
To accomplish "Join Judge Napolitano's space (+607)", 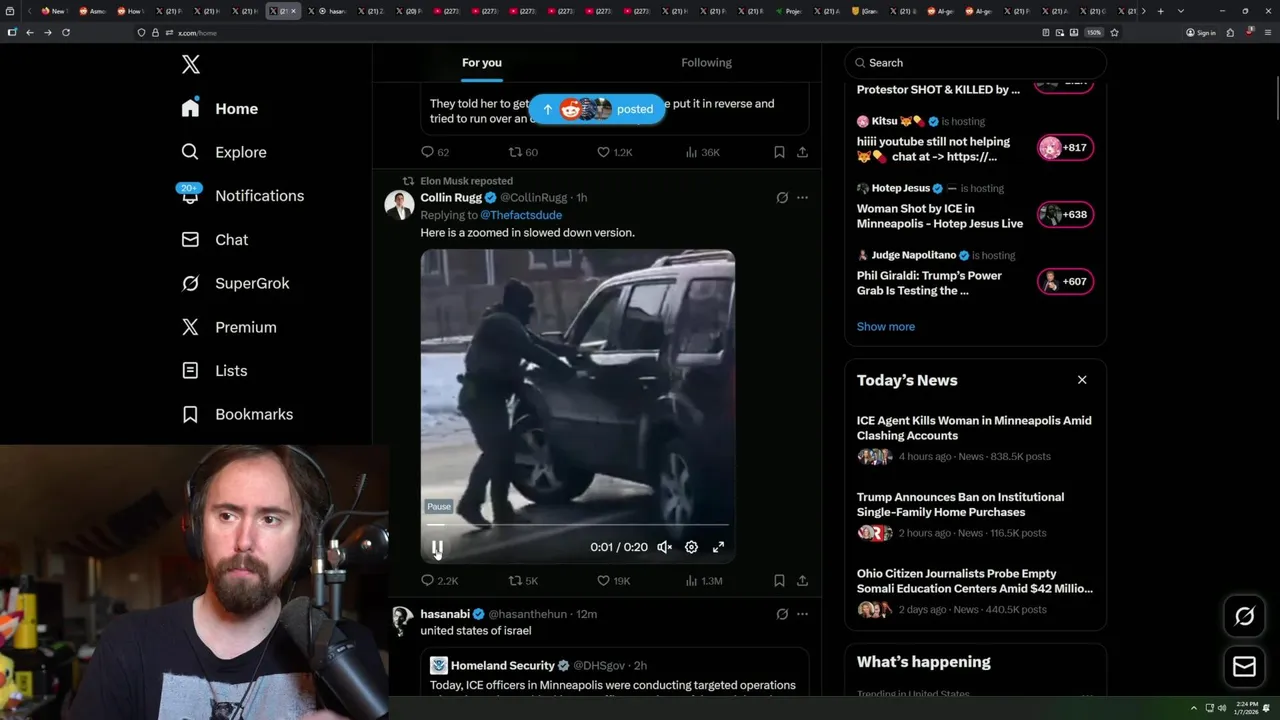I will tap(1066, 282).
